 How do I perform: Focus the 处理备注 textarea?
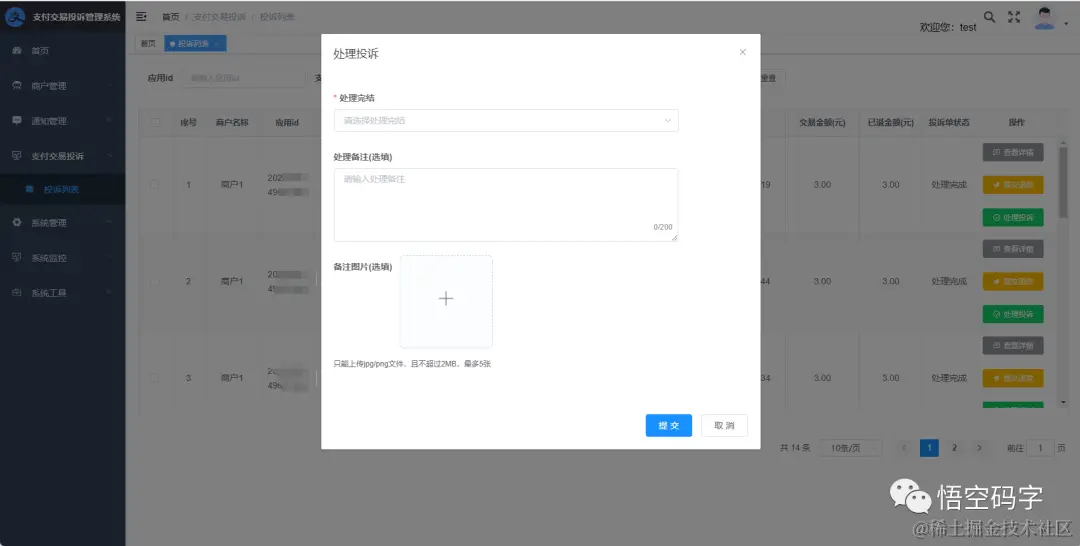[506, 204]
